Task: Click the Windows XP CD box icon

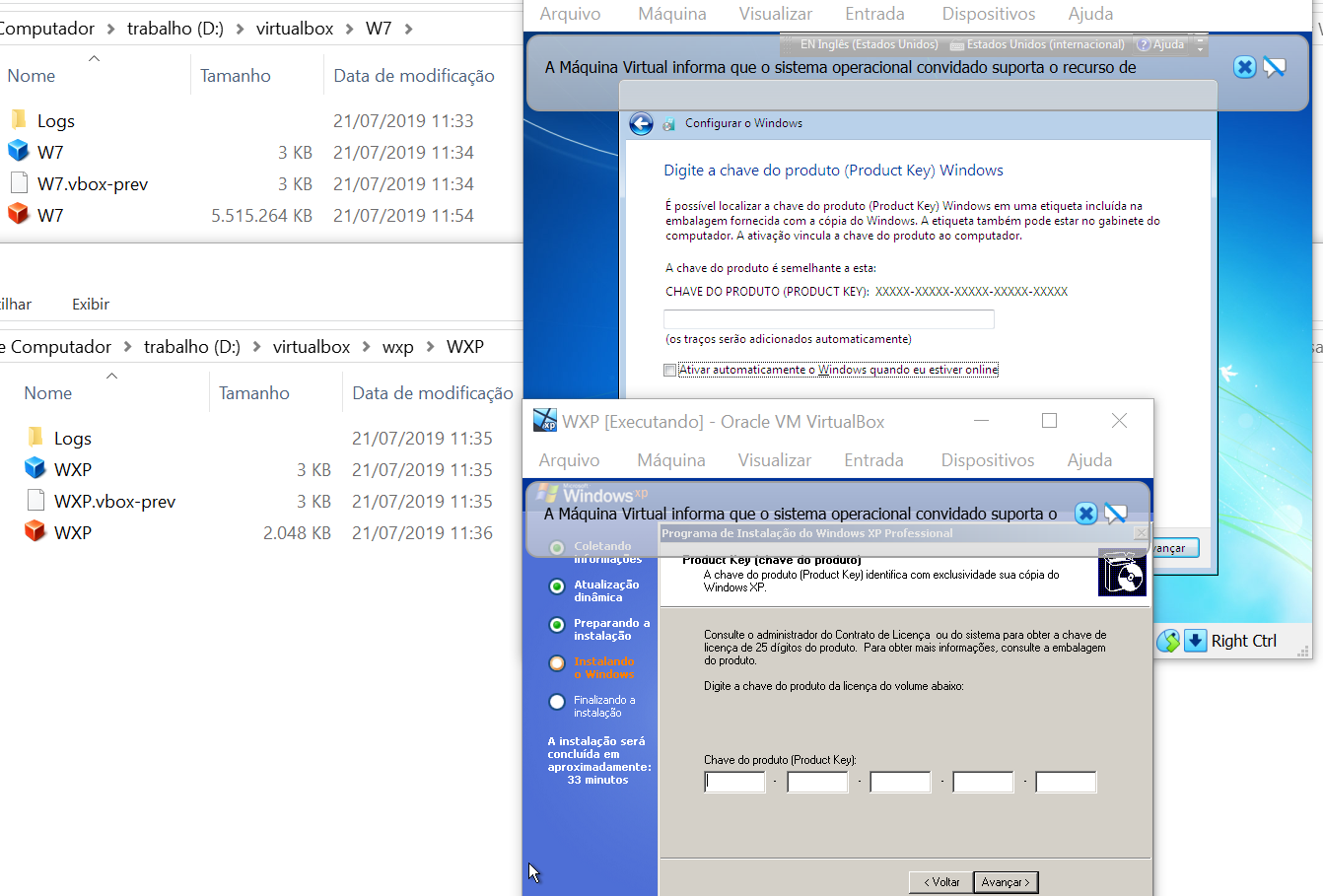Action: (1122, 574)
